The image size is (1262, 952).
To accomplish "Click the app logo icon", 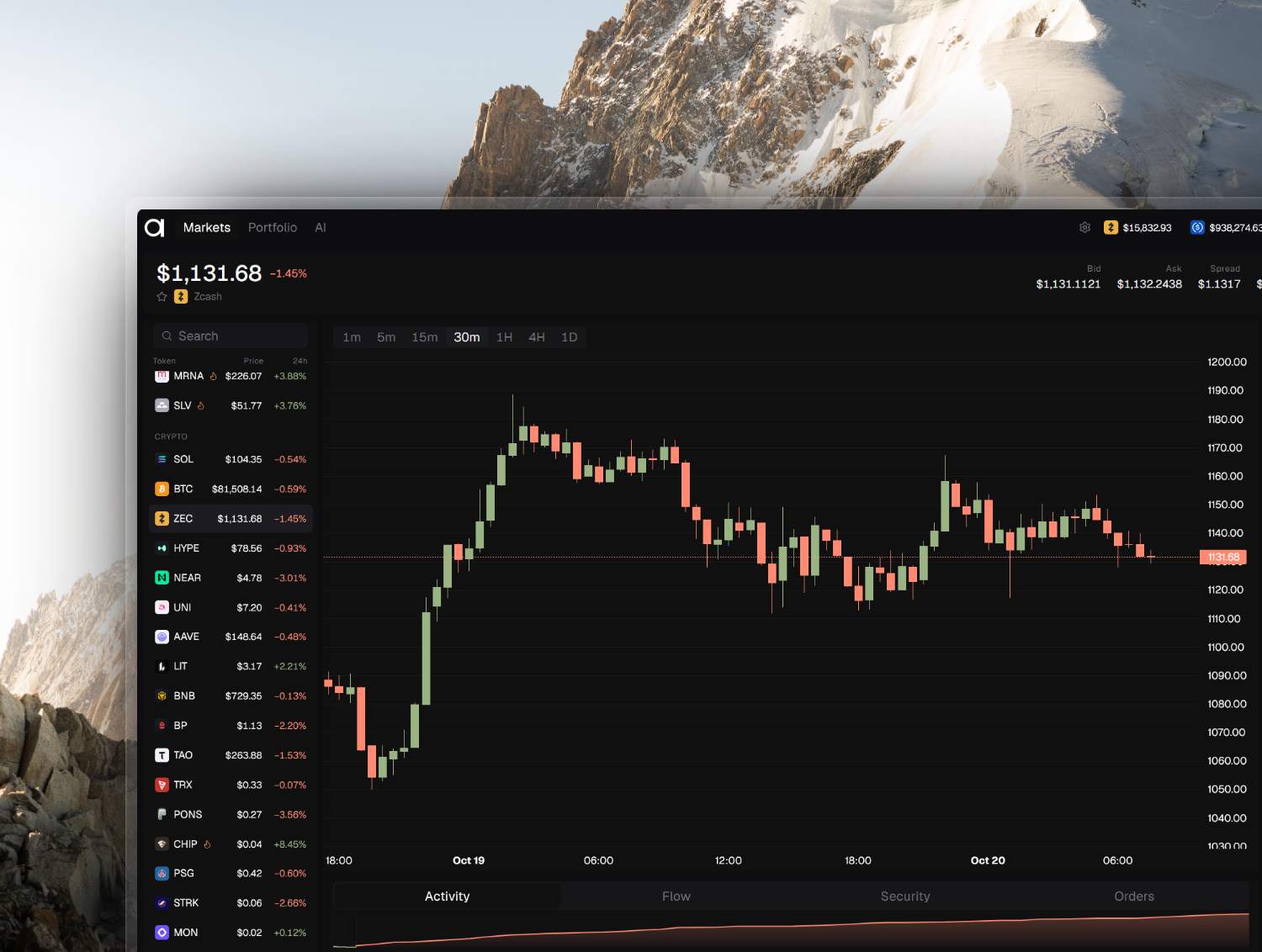I will 155,228.
